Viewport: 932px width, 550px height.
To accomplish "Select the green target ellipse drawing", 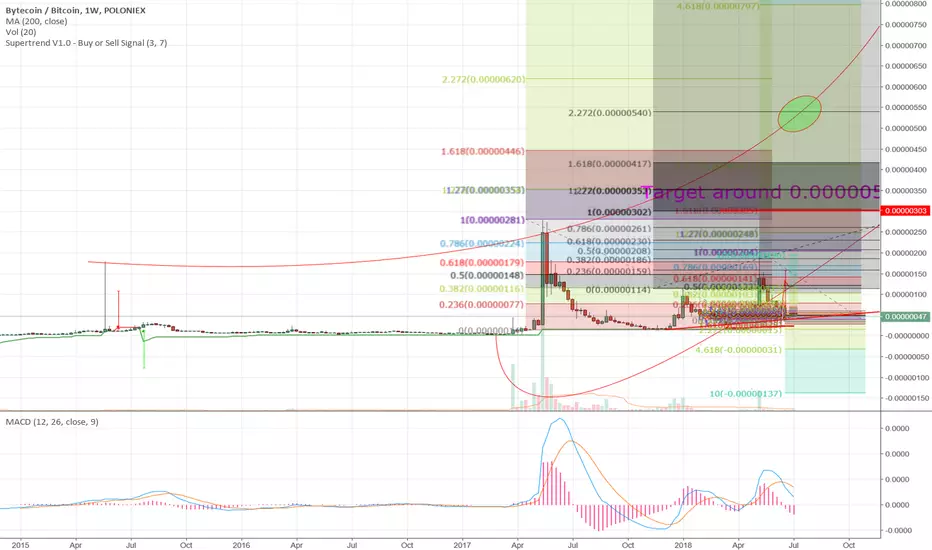I will click(799, 113).
